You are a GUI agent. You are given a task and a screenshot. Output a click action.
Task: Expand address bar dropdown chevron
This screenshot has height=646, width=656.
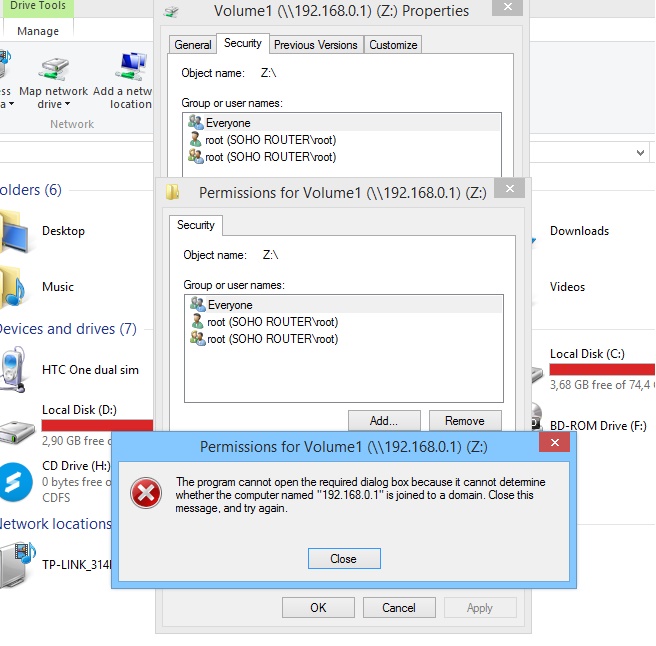[x=640, y=153]
